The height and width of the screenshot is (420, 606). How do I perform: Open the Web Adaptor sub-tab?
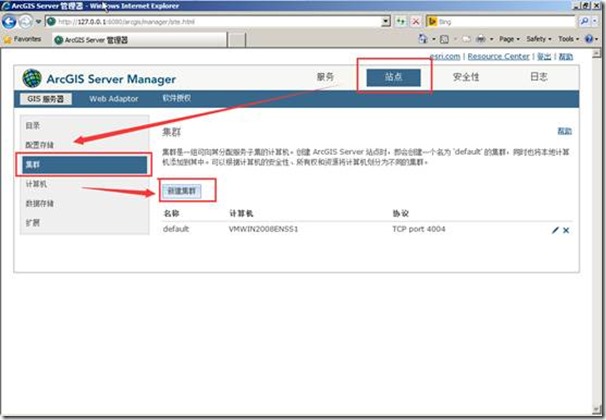click(114, 99)
